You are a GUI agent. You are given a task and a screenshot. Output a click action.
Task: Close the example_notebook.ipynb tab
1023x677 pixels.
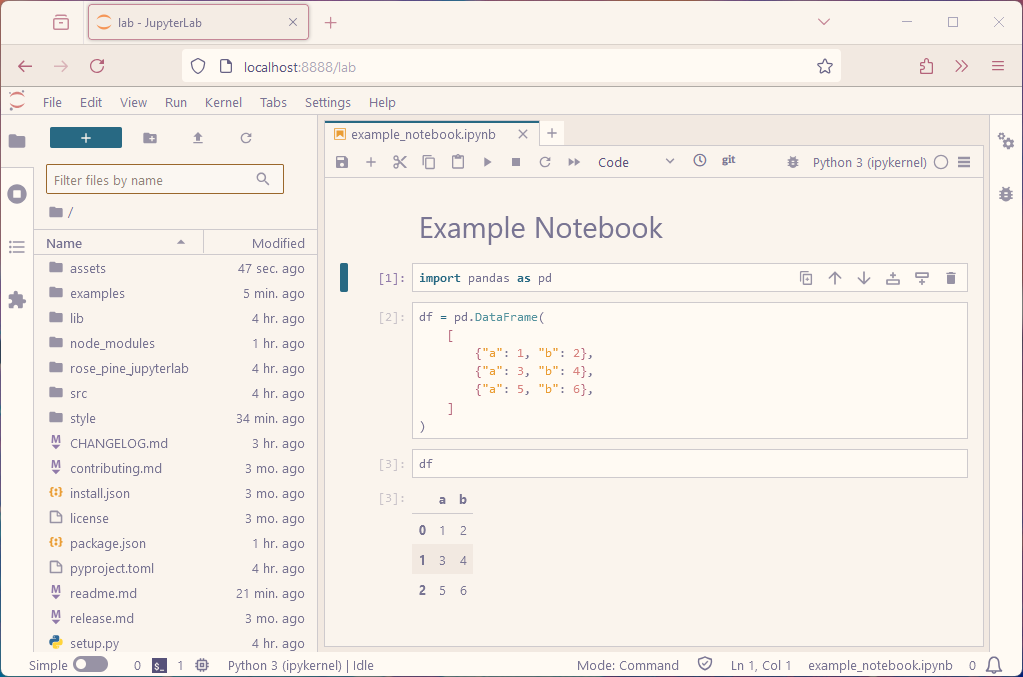coord(523,134)
